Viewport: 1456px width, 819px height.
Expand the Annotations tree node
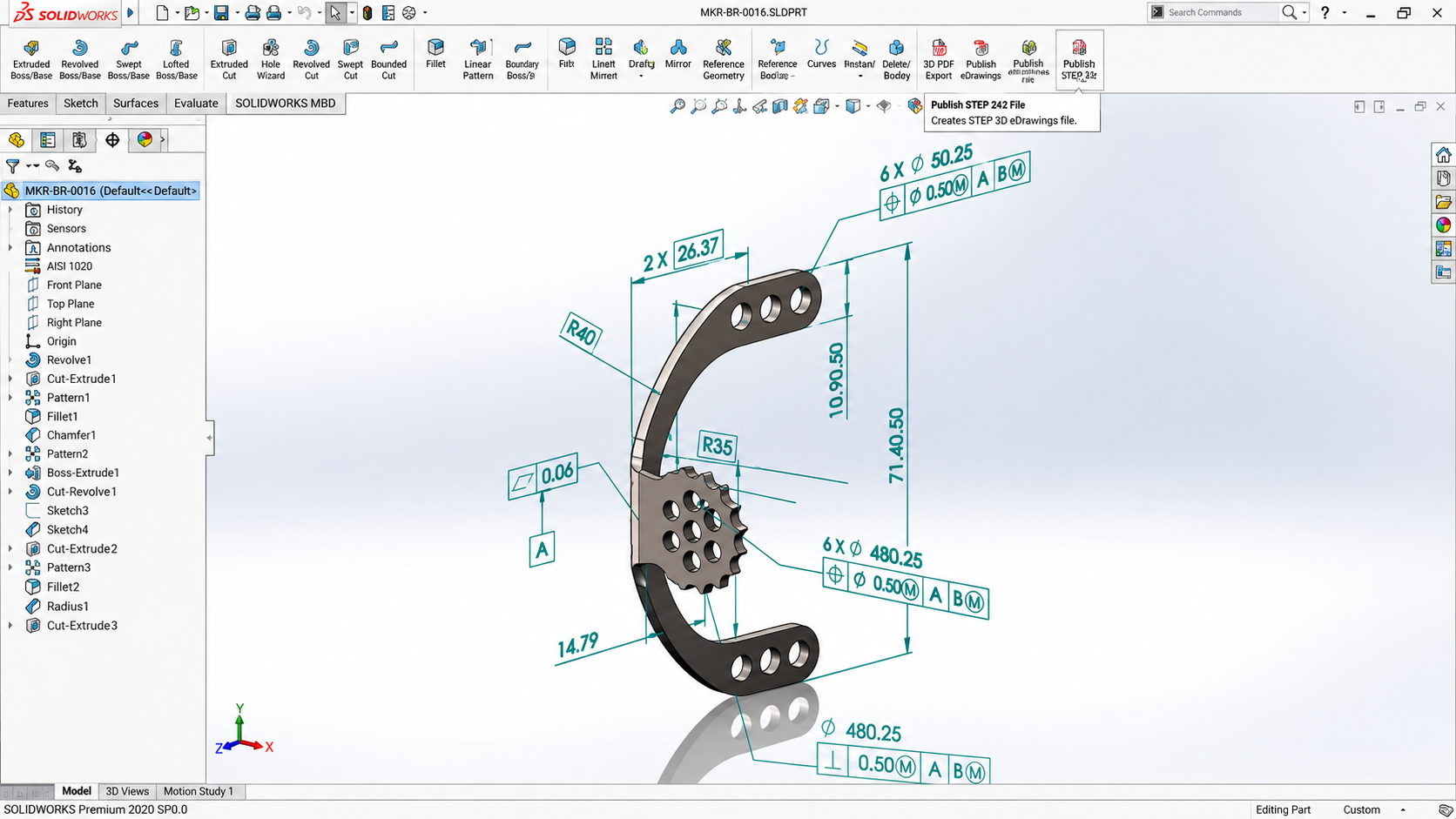click(x=10, y=247)
